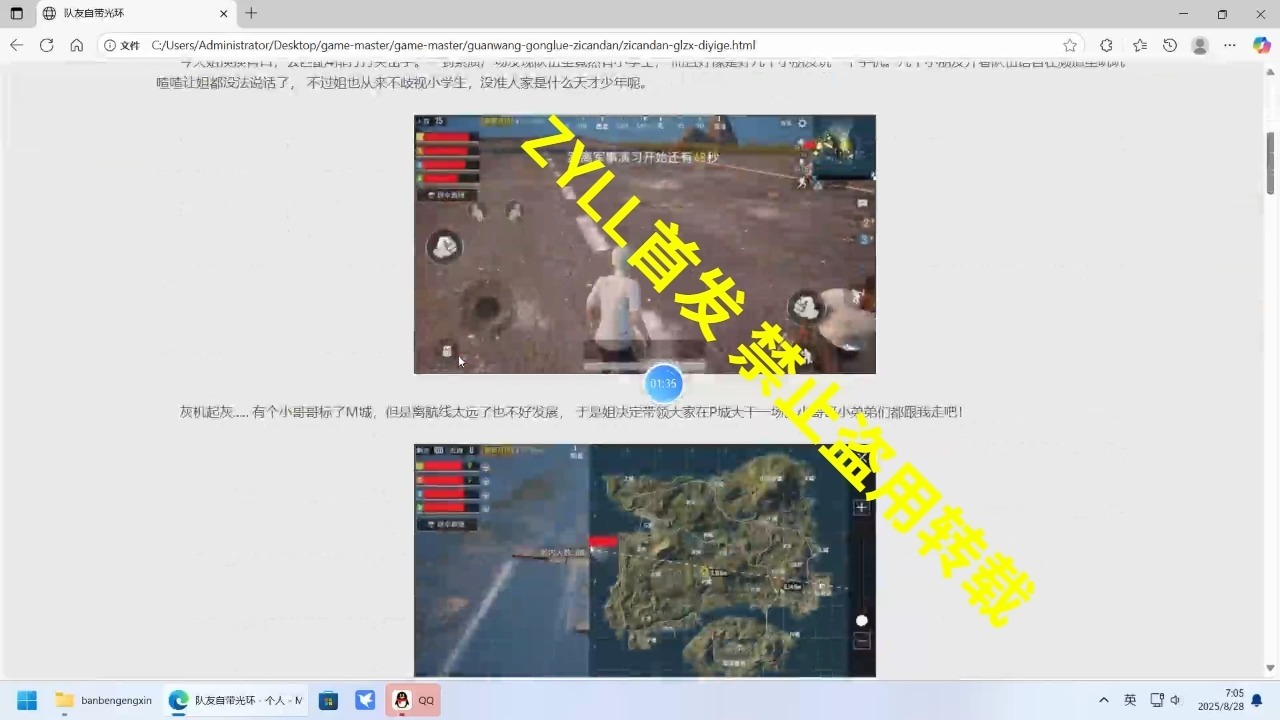The image size is (1280, 720).
Task: Click the blue 01:35 timer bubble
Action: point(663,383)
